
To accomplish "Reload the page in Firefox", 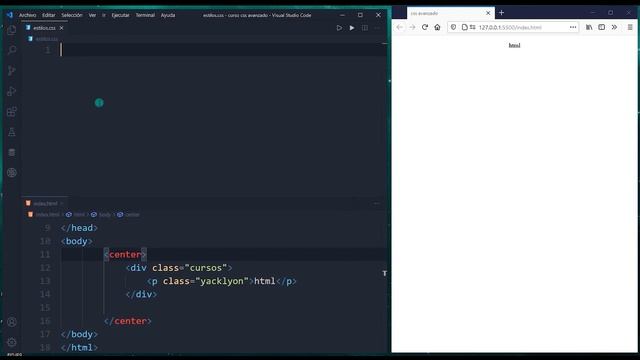I will click(x=425, y=27).
